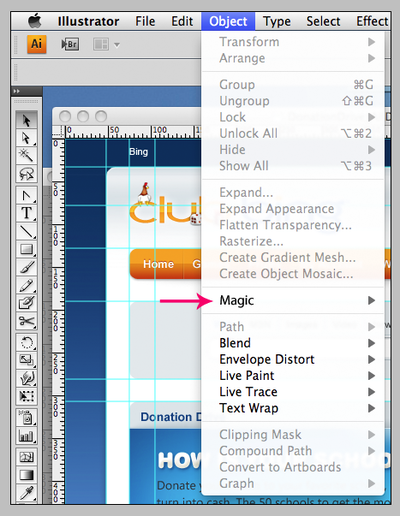The image size is (400, 516).
Task: Open the arrange documents dropdown arrow
Action: tap(117, 45)
